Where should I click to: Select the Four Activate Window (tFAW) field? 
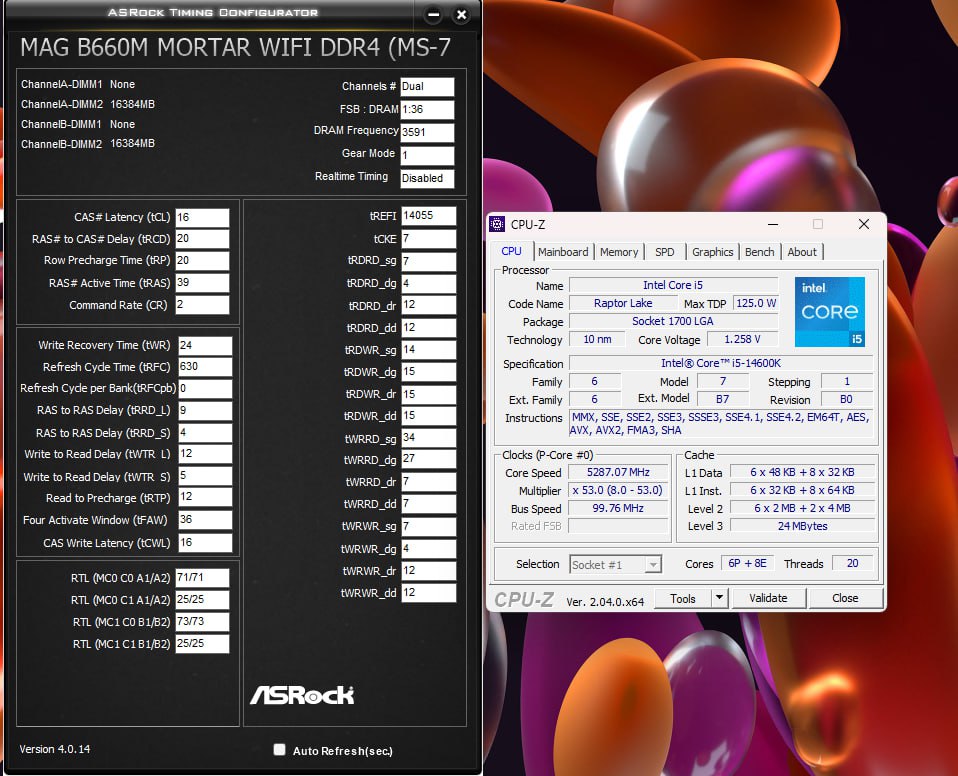click(205, 520)
